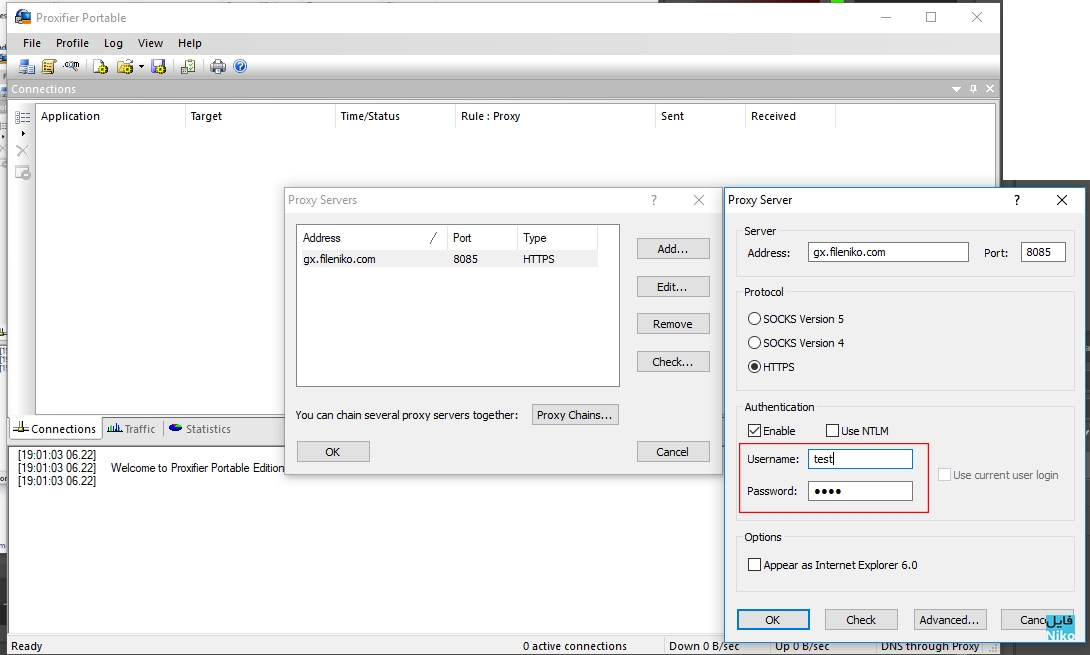Screen dimensions: 1090x655
Task: Click Add... in Proxy Servers dialog
Action: 673,249
